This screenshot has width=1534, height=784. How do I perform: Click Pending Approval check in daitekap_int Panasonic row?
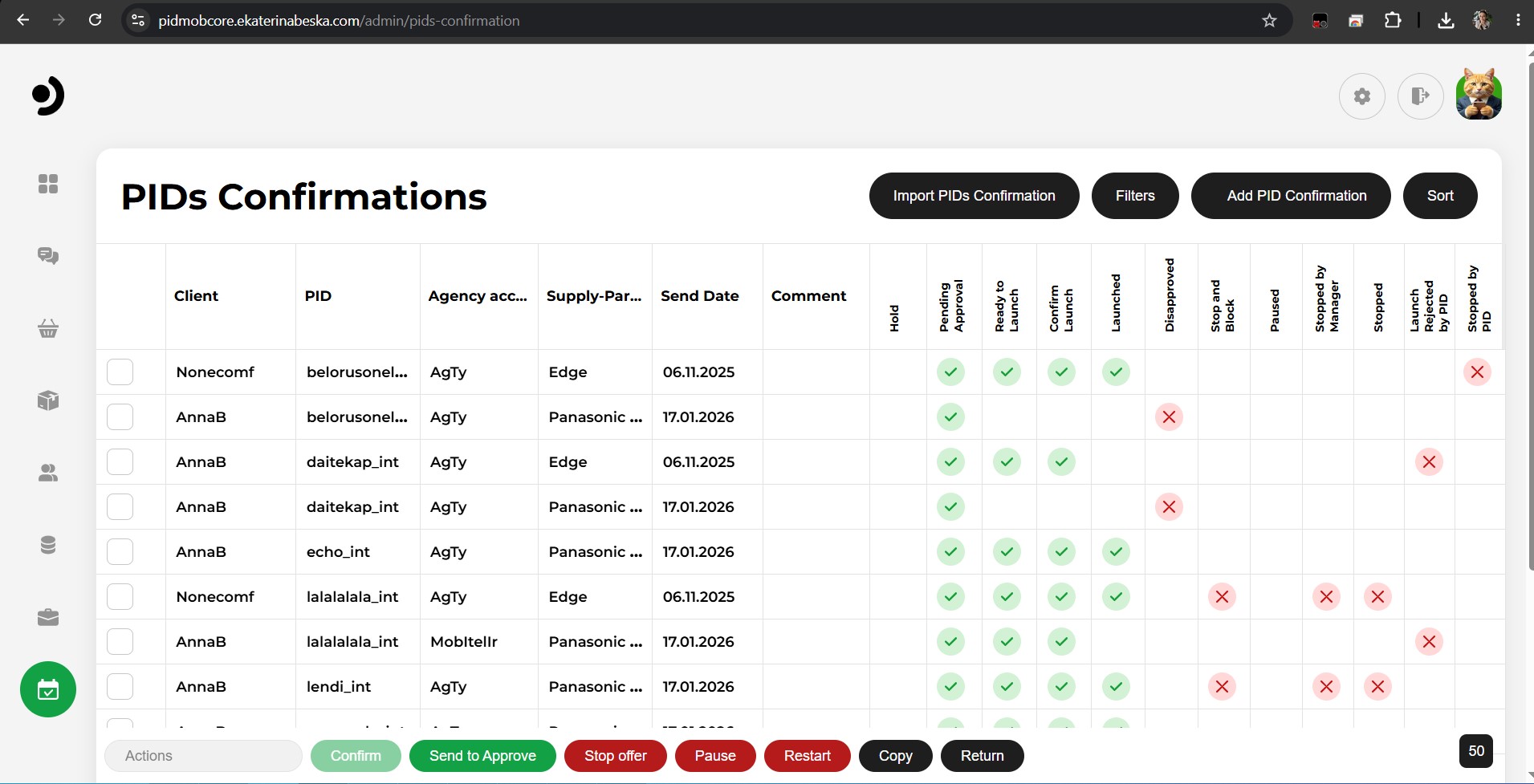(950, 507)
